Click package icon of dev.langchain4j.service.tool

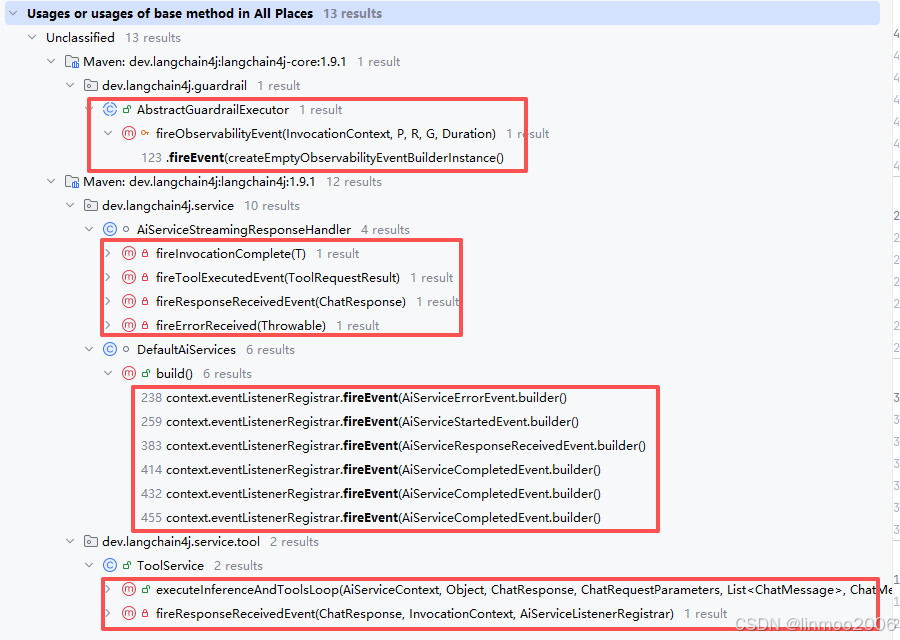click(91, 541)
